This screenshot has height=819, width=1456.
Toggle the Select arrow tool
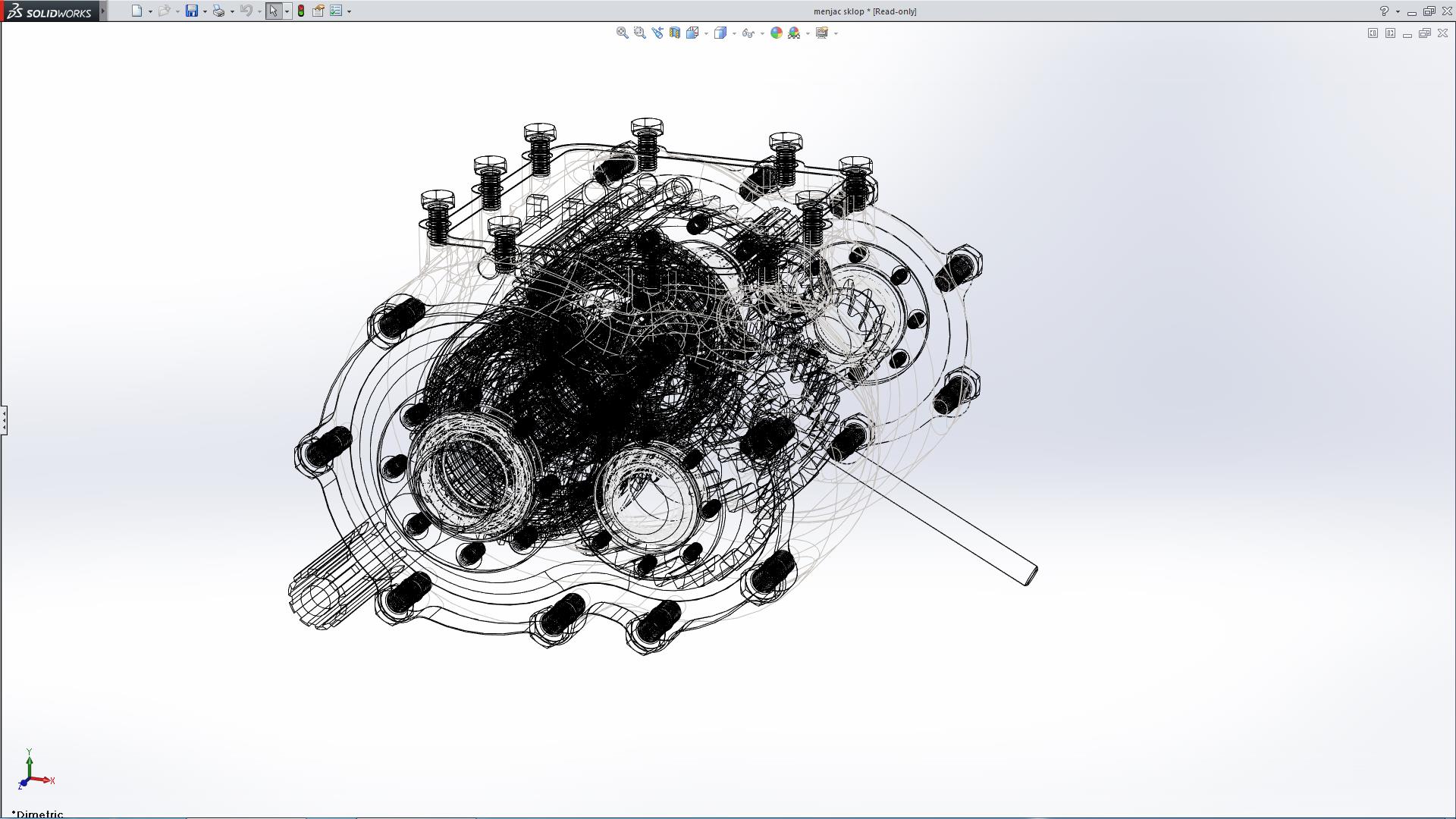273,11
